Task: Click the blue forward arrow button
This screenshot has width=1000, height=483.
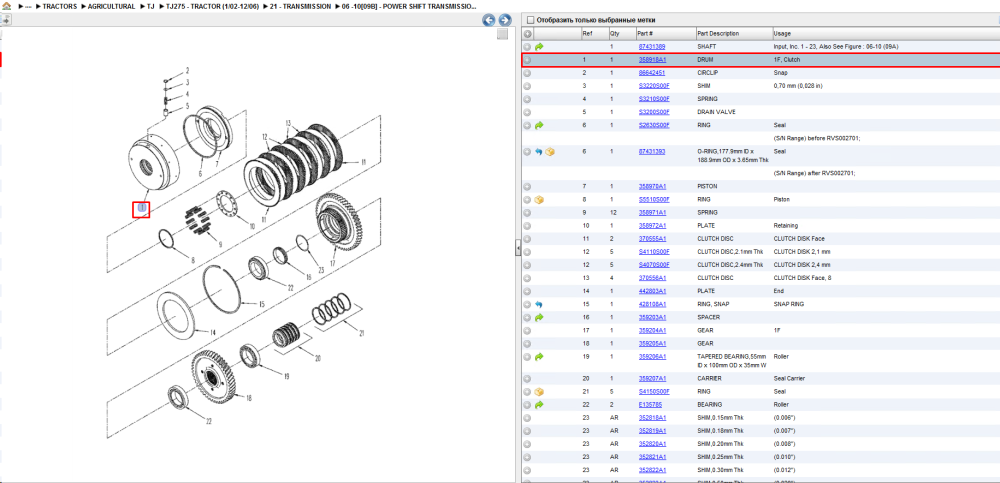Action: pyautogui.click(x=504, y=20)
